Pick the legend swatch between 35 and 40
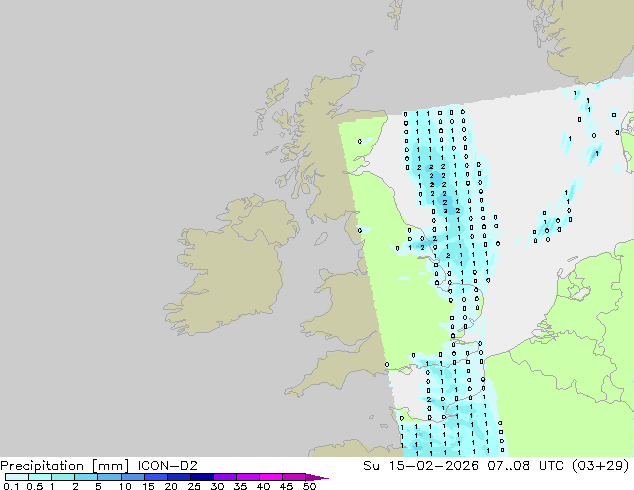The width and height of the screenshot is (634, 490). click(247, 477)
